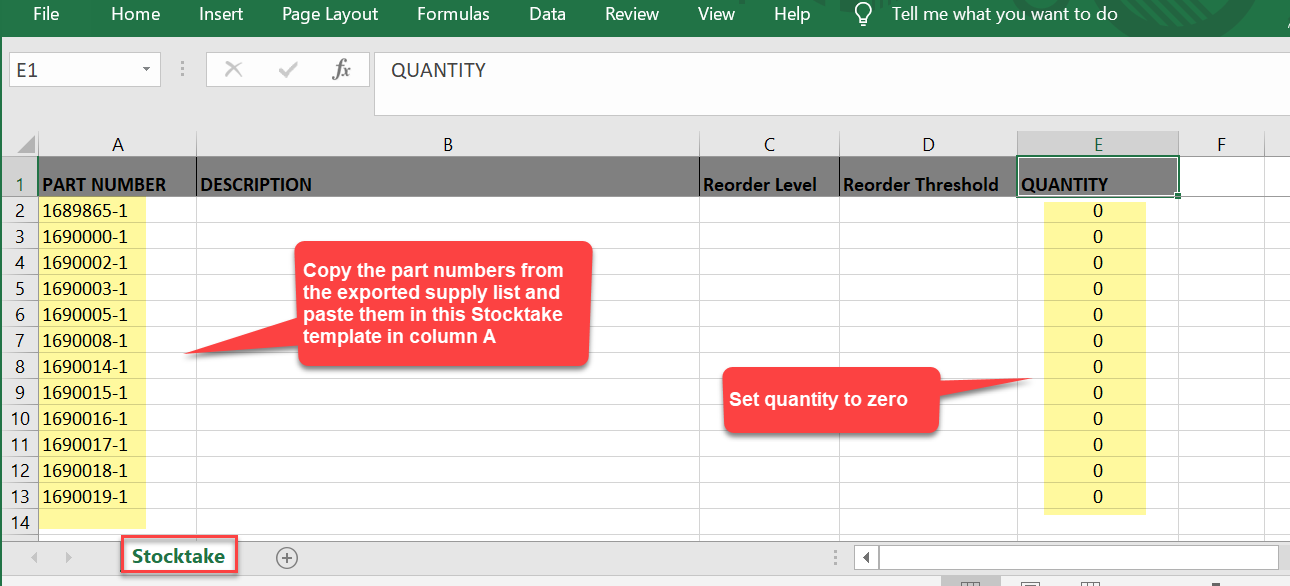Viewport: 1290px width, 586px height.
Task: Click the Insert Function fx icon
Action: [342, 70]
